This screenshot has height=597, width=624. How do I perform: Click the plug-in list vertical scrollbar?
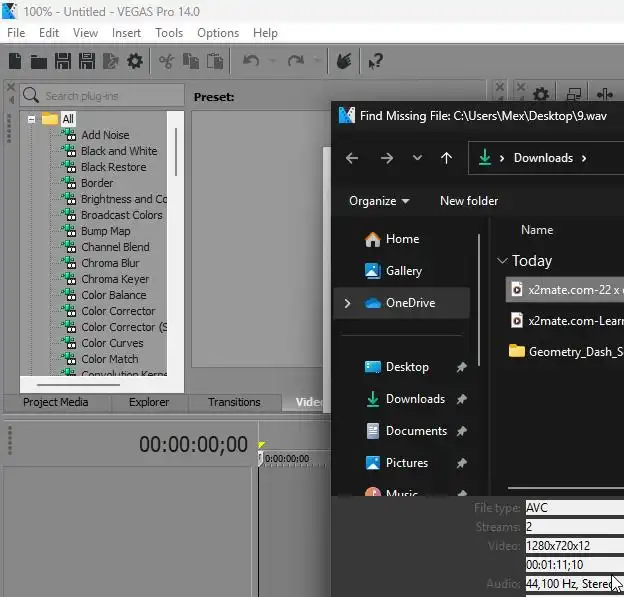[x=176, y=152]
